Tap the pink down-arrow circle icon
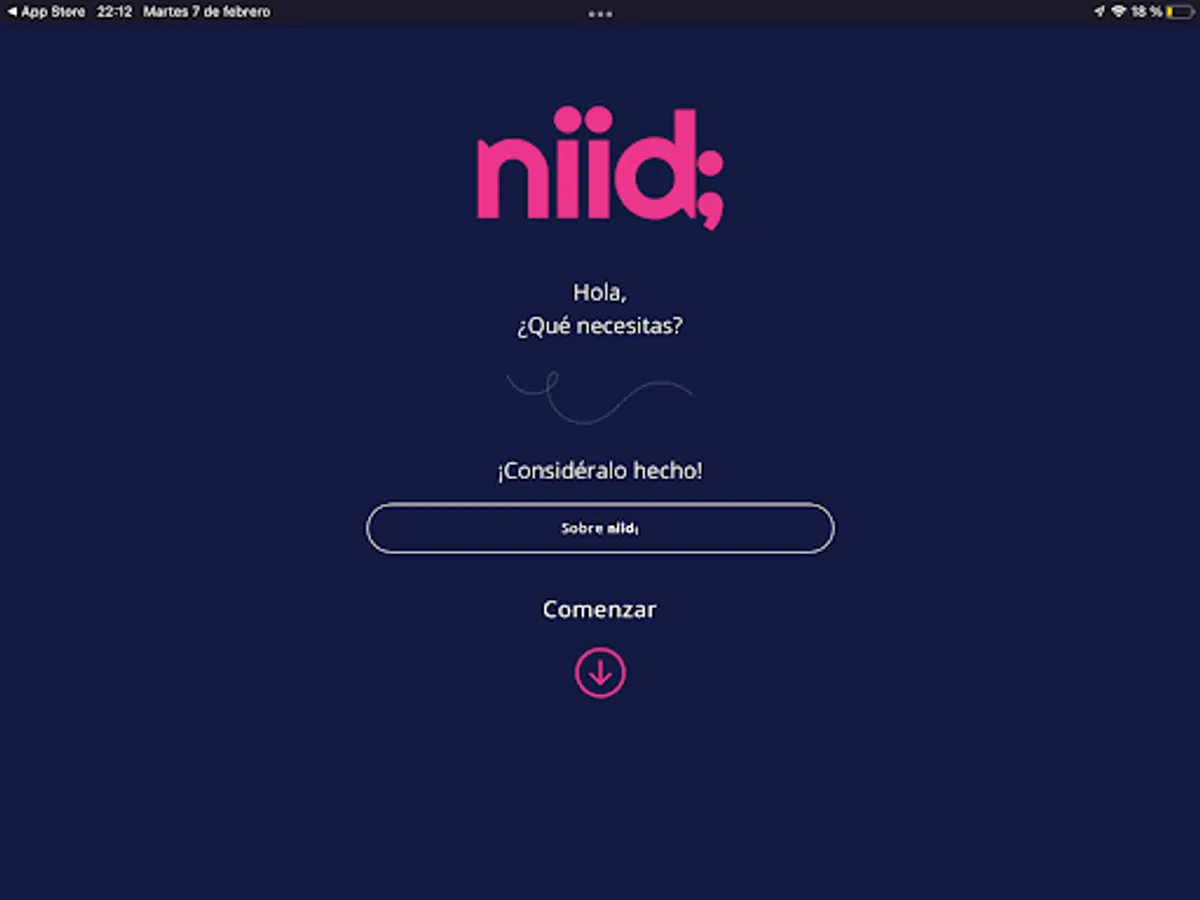The width and height of the screenshot is (1200, 900). coord(600,673)
